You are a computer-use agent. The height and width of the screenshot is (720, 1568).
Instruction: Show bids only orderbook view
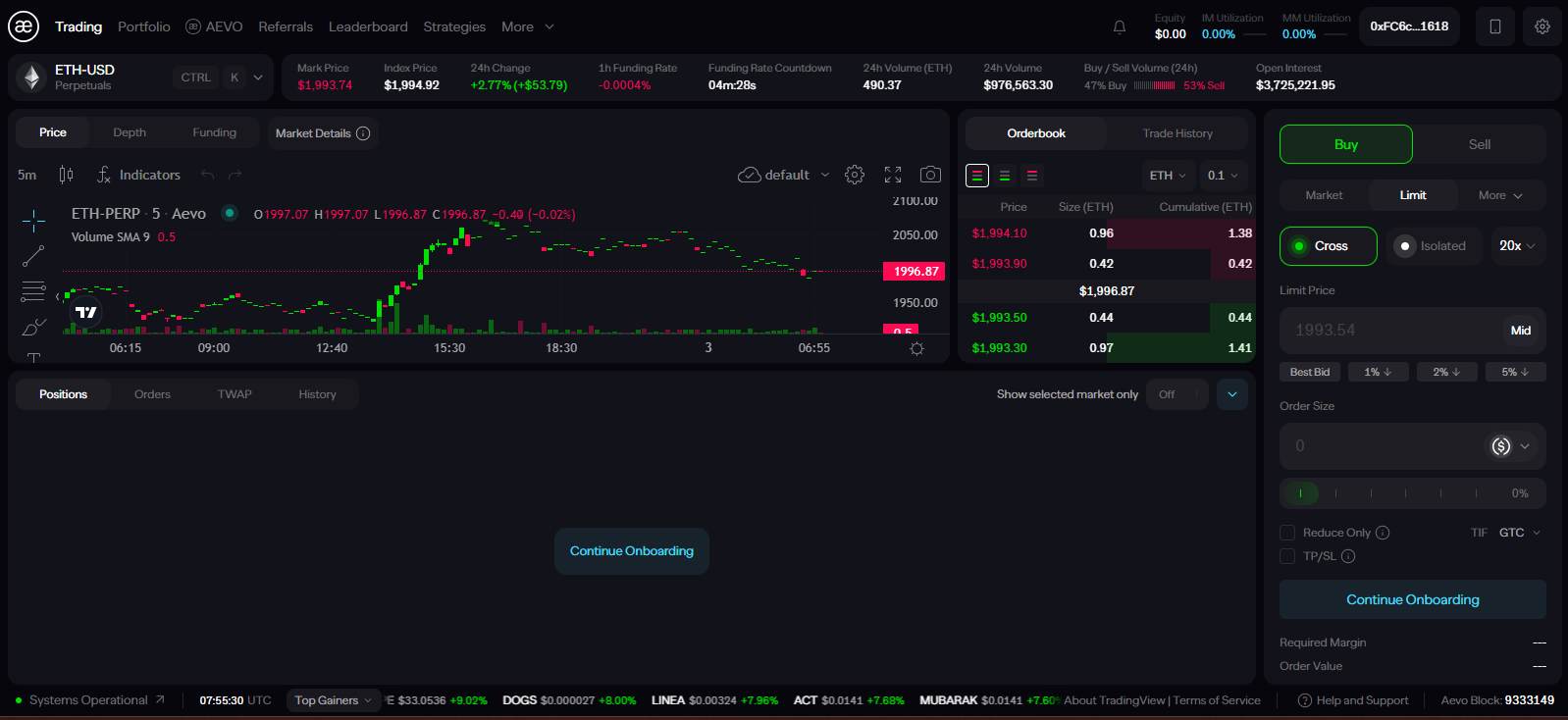pyautogui.click(x=1005, y=176)
